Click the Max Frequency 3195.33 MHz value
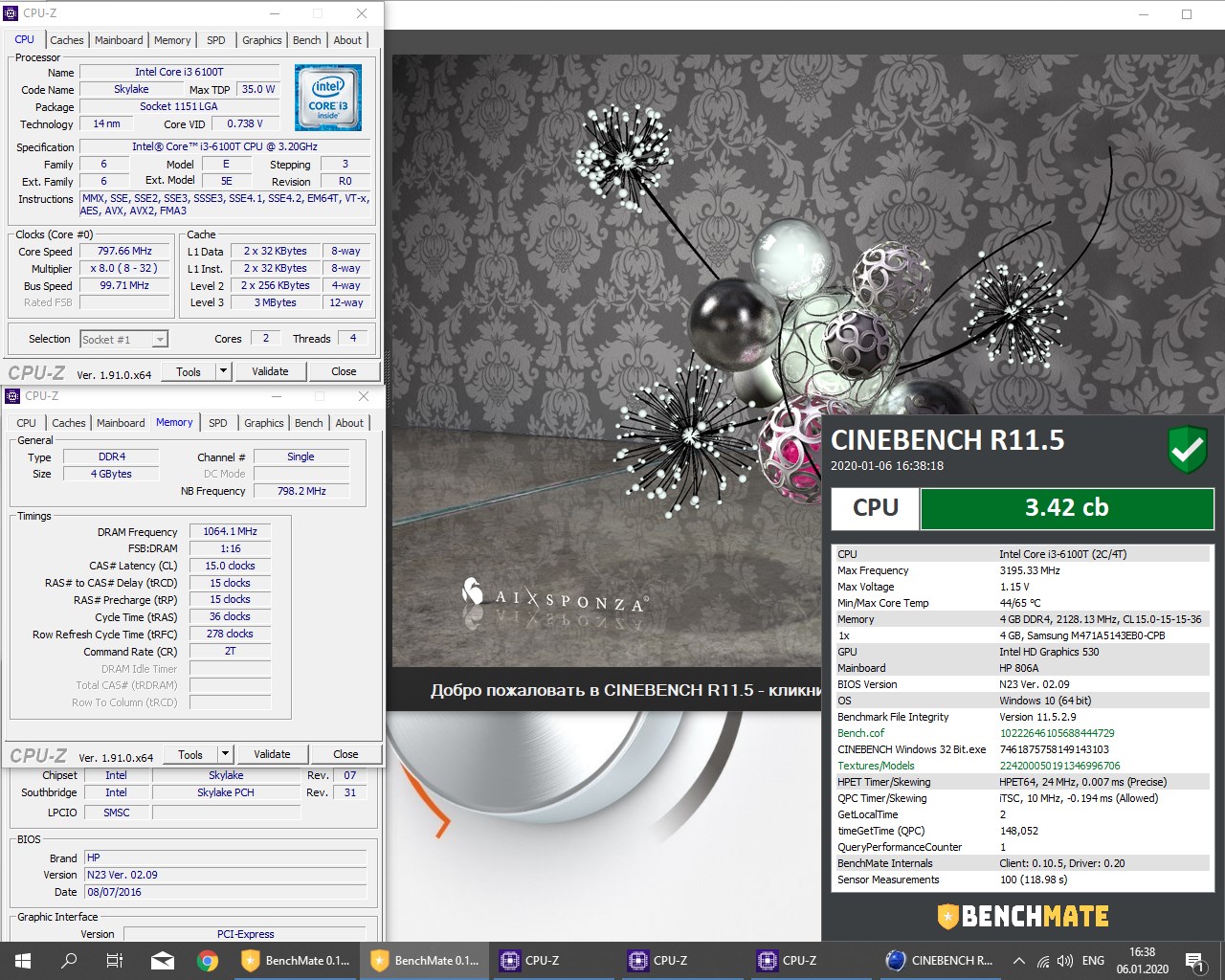The height and width of the screenshot is (980, 1225). click(x=1030, y=570)
